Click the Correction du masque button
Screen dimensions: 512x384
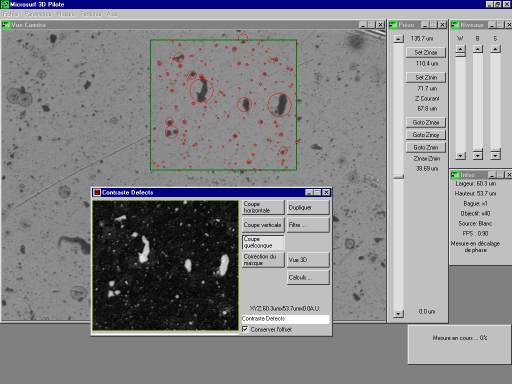(x=263, y=260)
